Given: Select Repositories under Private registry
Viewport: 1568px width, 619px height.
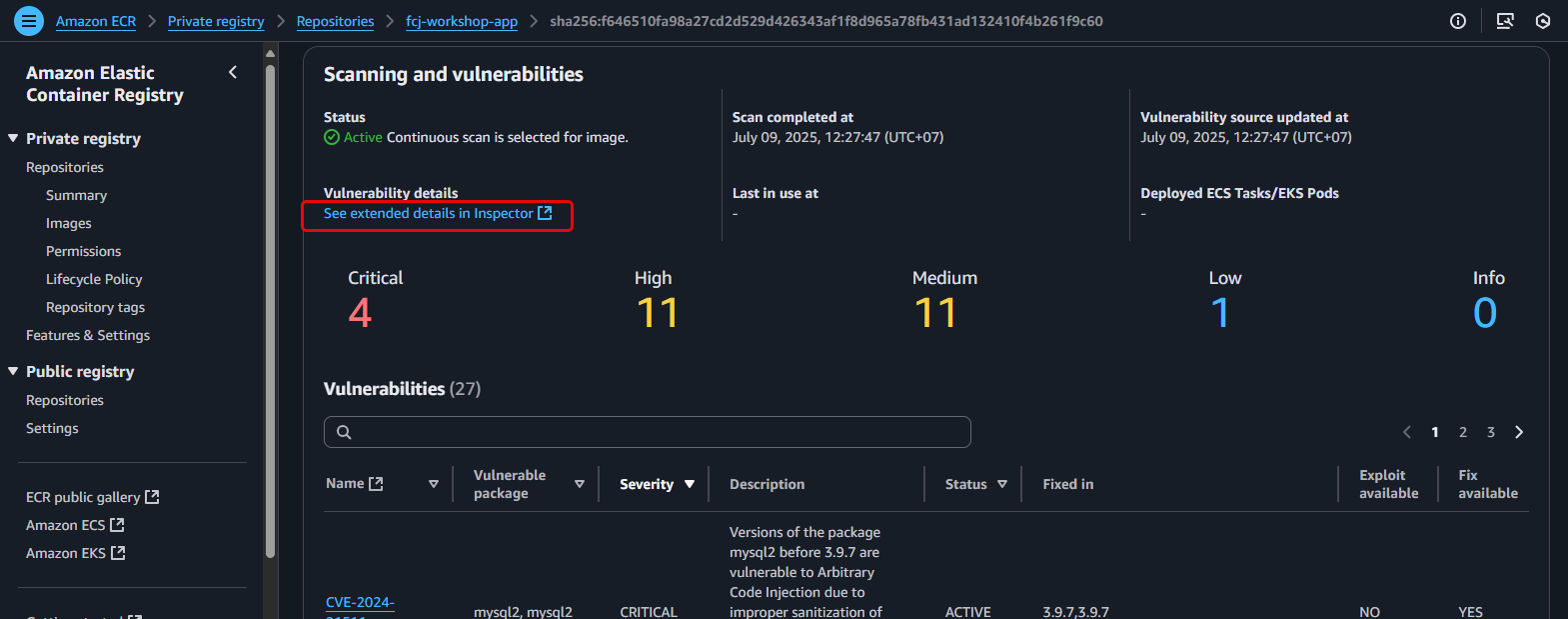Looking at the screenshot, I should click(65, 167).
